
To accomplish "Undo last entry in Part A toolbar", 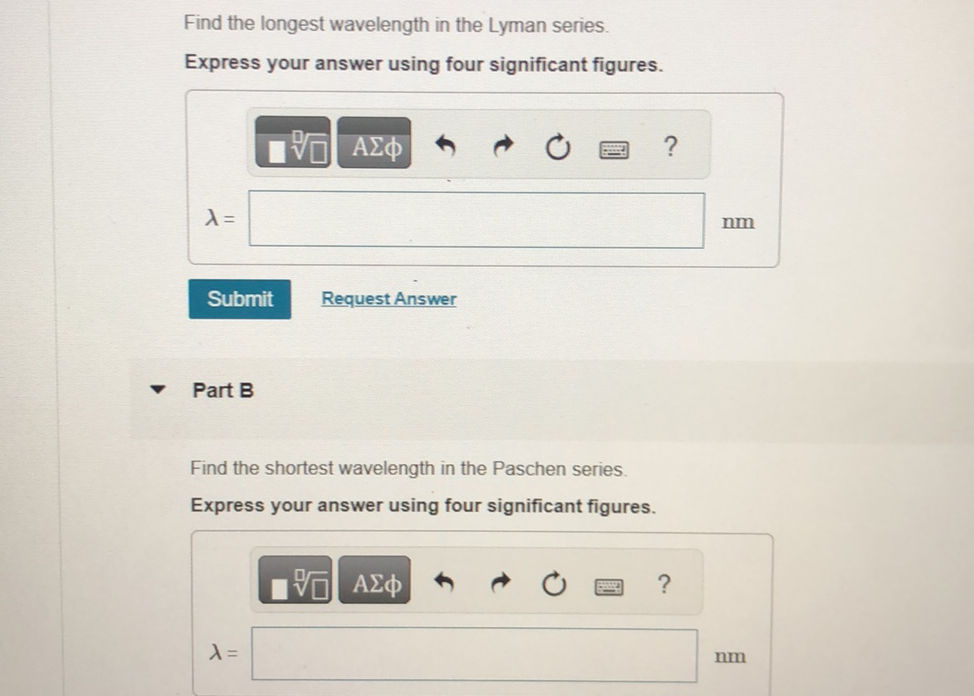I will (448, 149).
